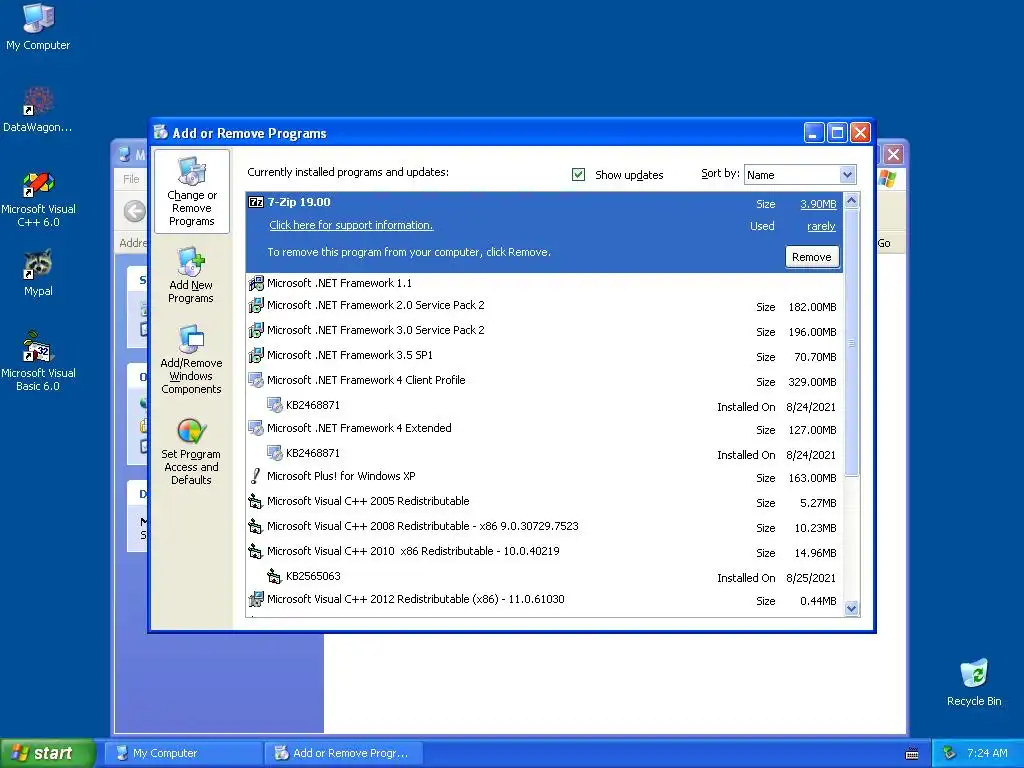Click the KB2565063 update icon
This screenshot has height=768, width=1024.
(275, 576)
